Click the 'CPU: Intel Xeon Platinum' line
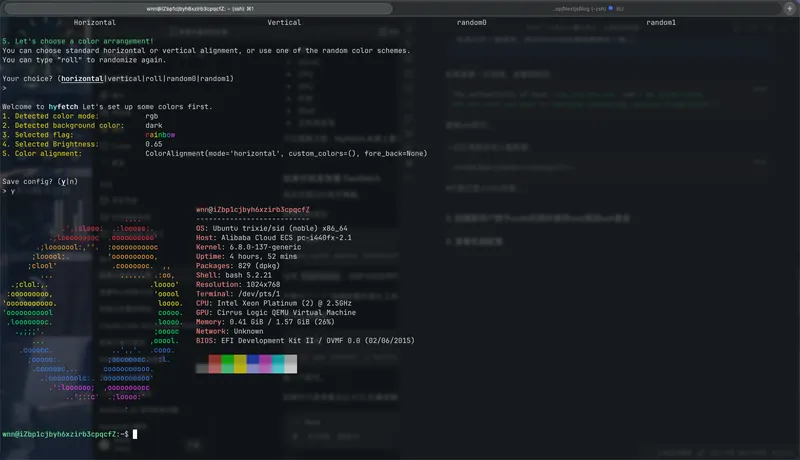 point(273,303)
